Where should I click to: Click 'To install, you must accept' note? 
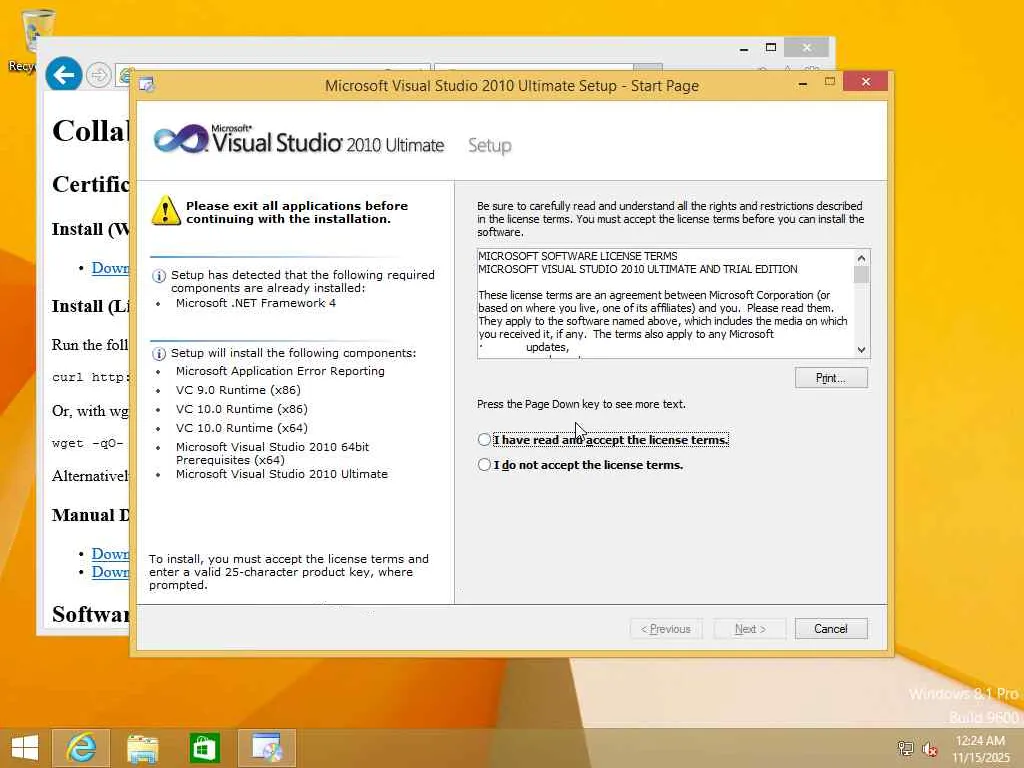click(x=289, y=572)
